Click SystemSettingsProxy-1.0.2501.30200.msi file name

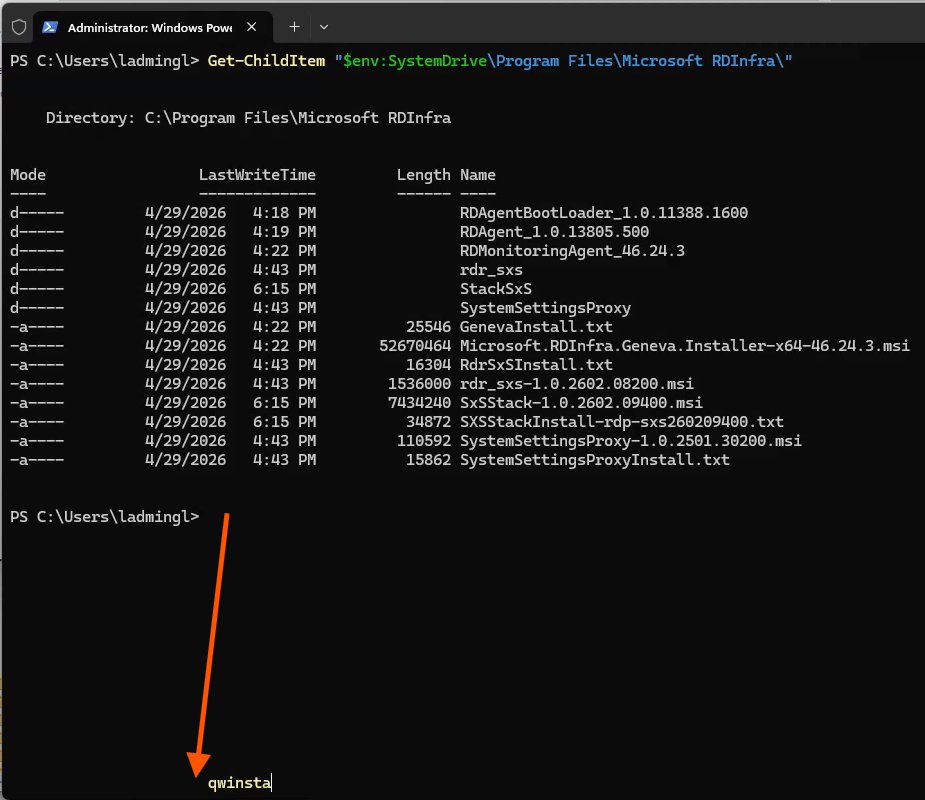coord(631,441)
